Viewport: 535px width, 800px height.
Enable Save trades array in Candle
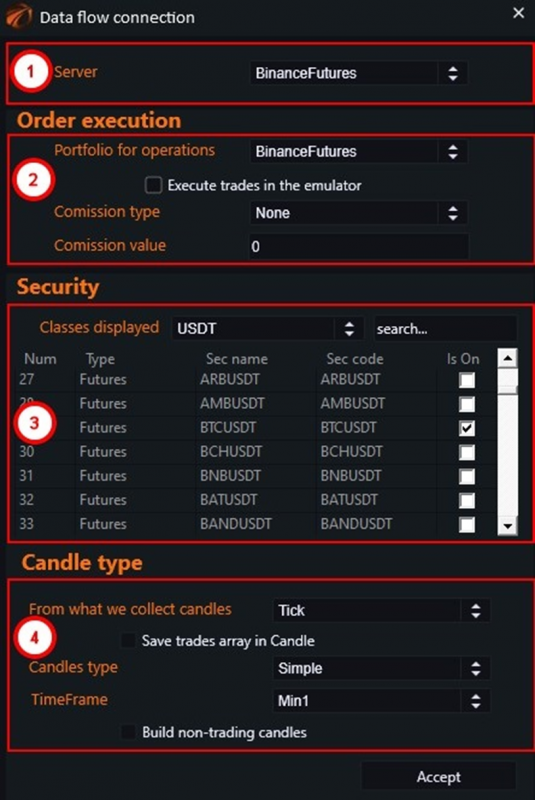pos(129,640)
